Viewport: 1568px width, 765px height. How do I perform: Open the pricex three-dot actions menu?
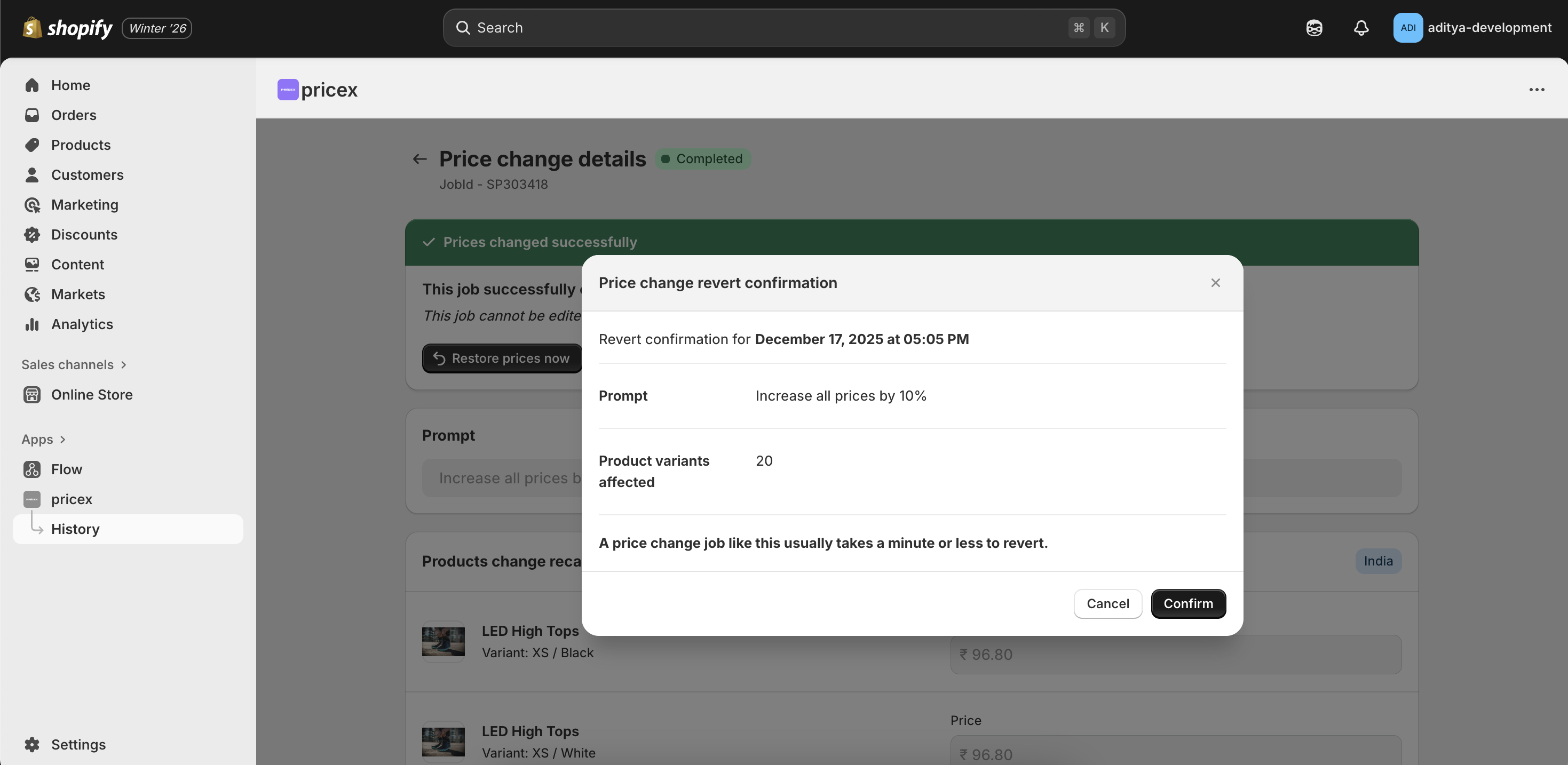point(1537,90)
